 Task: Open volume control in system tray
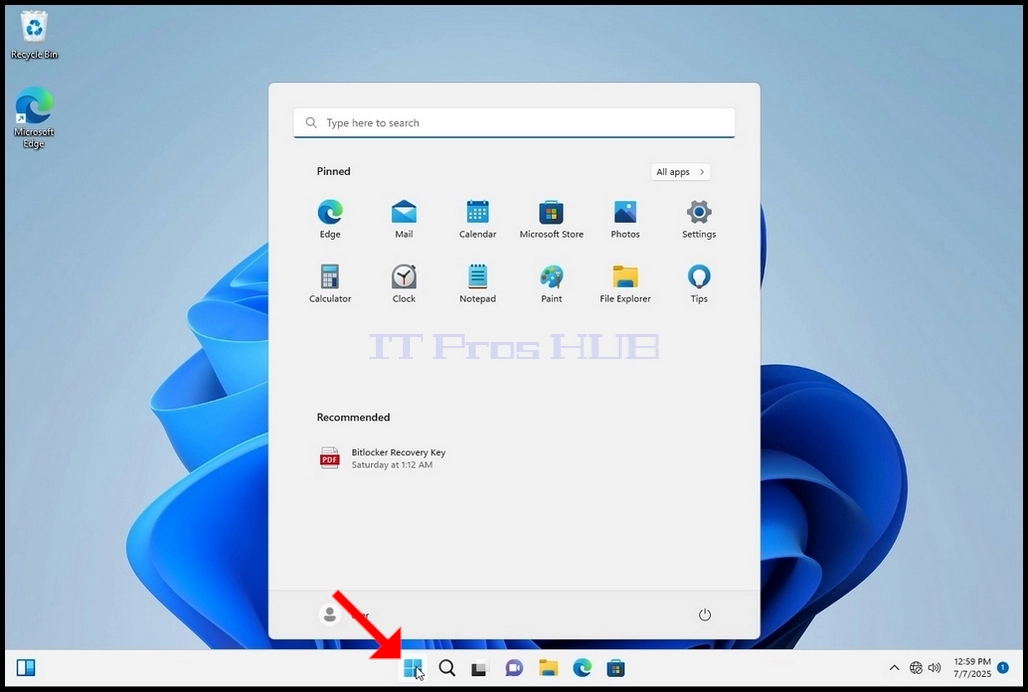click(x=935, y=668)
